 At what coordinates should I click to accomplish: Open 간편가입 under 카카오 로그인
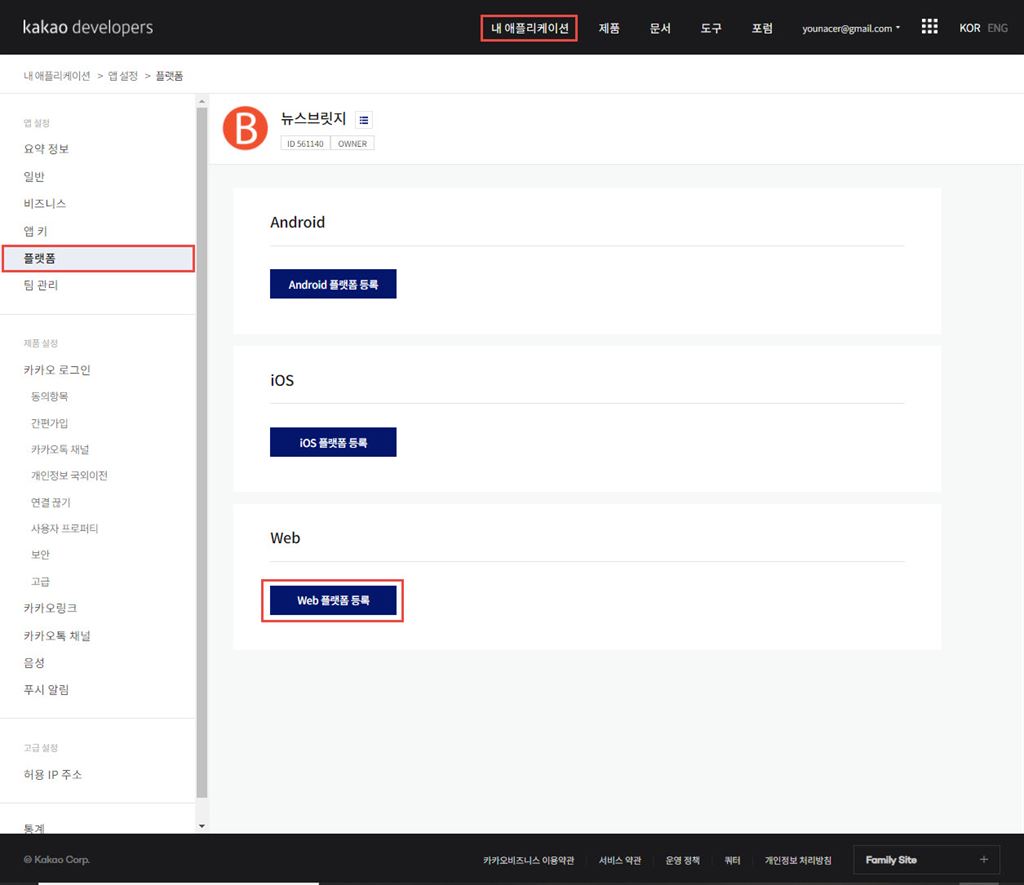click(50, 423)
